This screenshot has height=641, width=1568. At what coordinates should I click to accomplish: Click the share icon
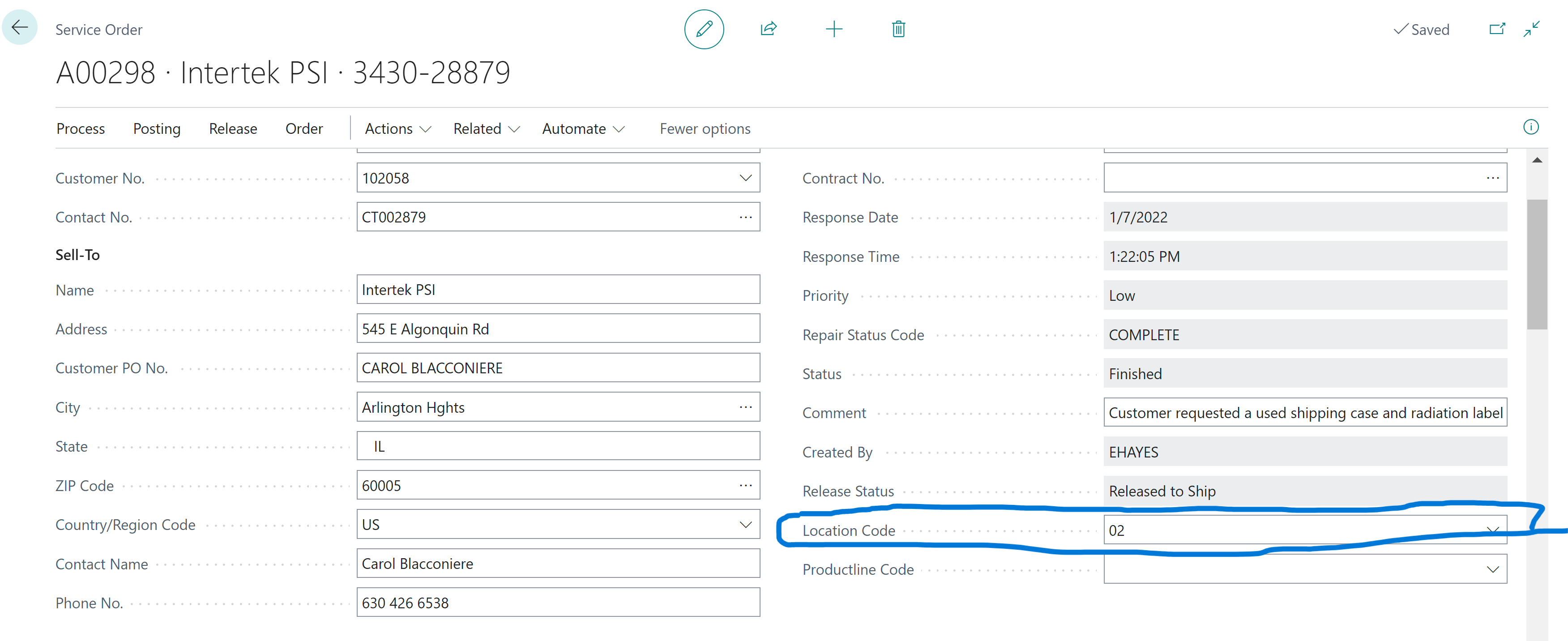tap(769, 29)
